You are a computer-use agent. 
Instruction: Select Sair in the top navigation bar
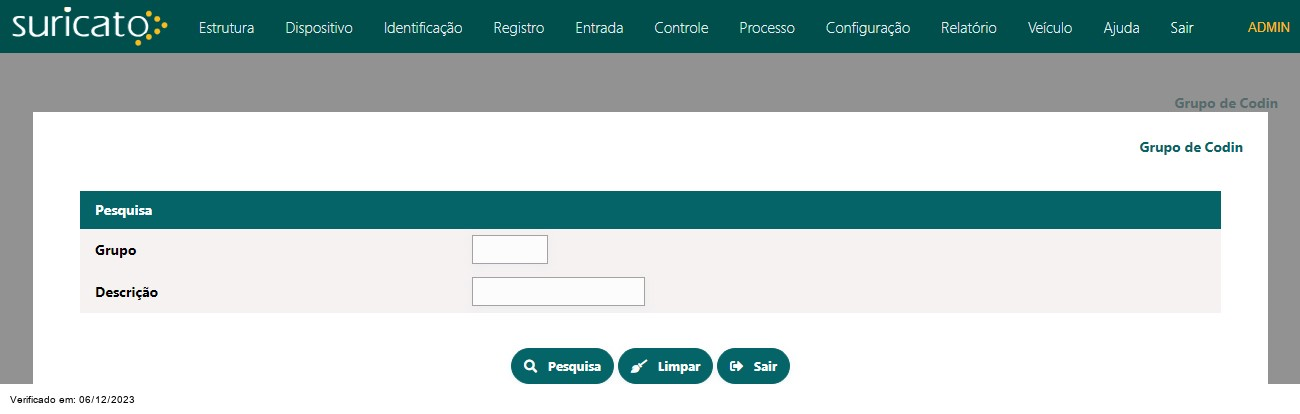pos(1182,28)
